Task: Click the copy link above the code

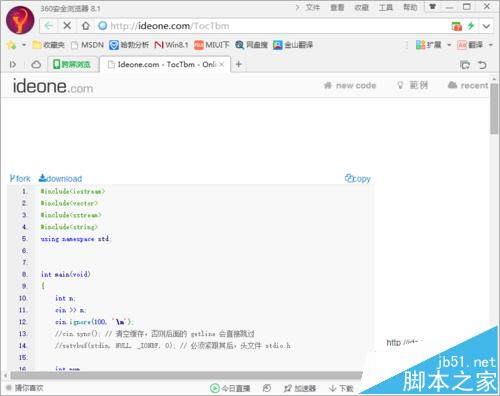Action: point(358,179)
